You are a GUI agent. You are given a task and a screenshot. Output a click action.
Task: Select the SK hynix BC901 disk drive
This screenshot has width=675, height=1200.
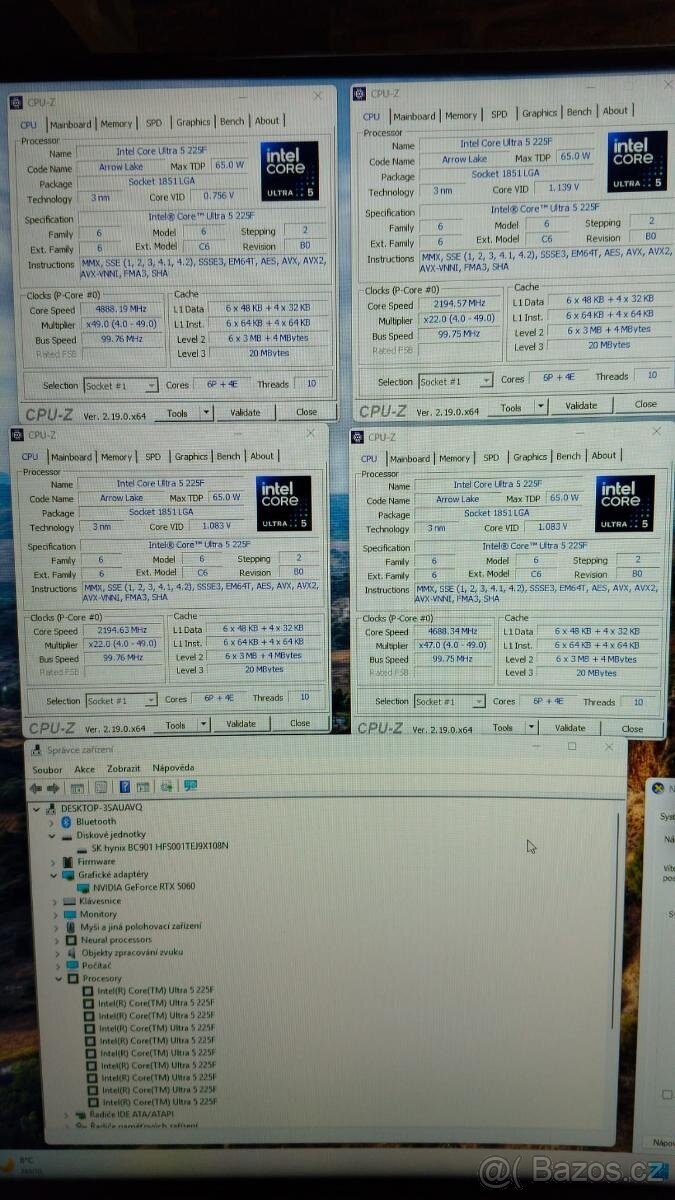(x=159, y=846)
